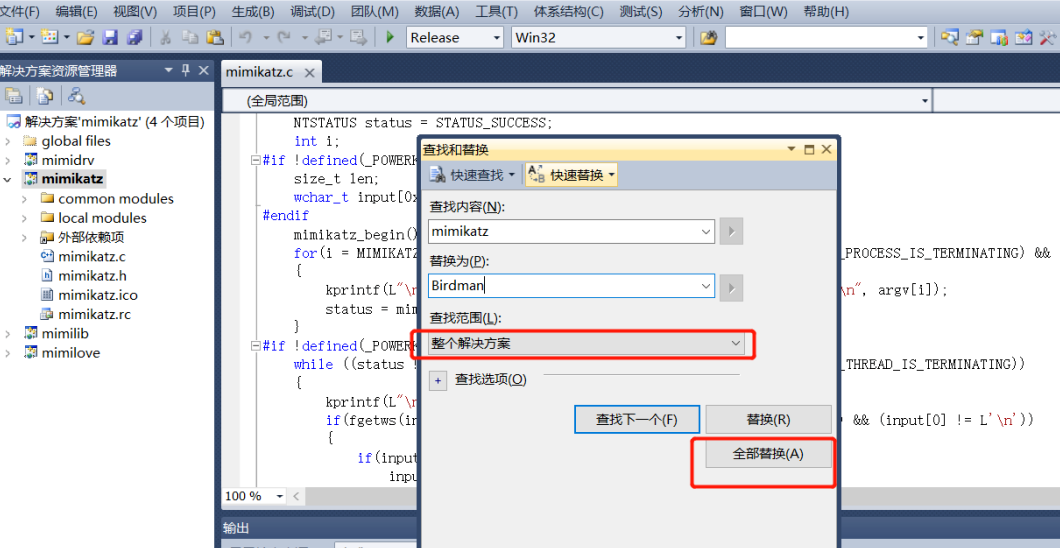This screenshot has height=548, width=1060.
Task: Open the 调试(D) menu
Action: coord(312,11)
